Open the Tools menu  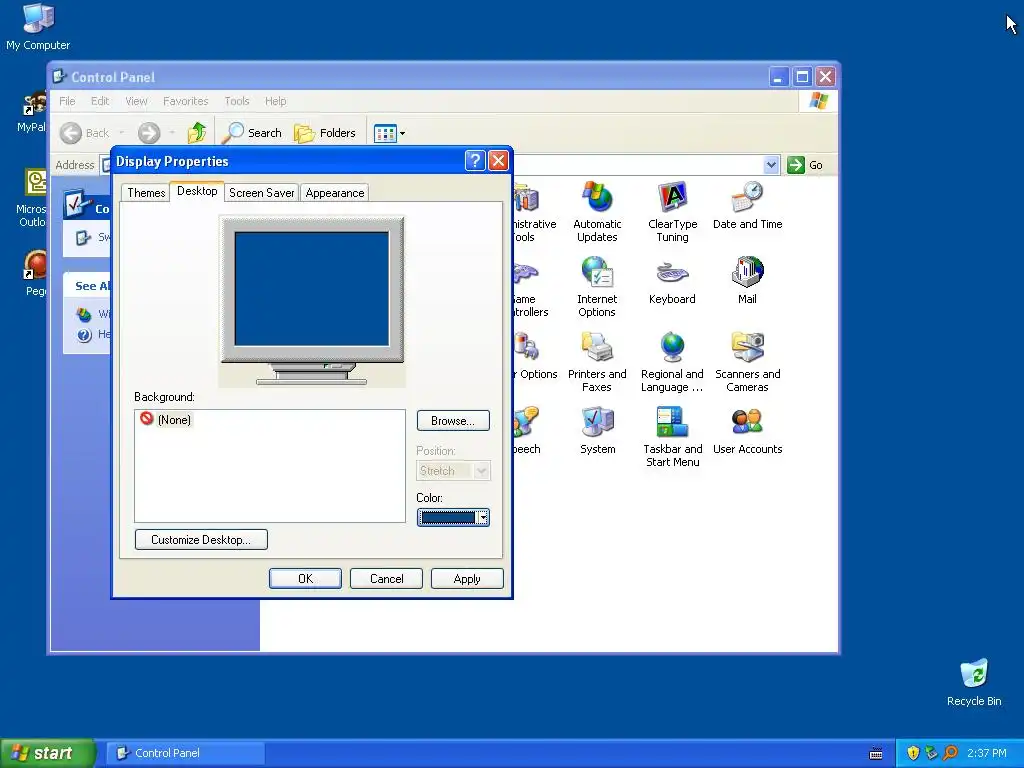point(237,101)
